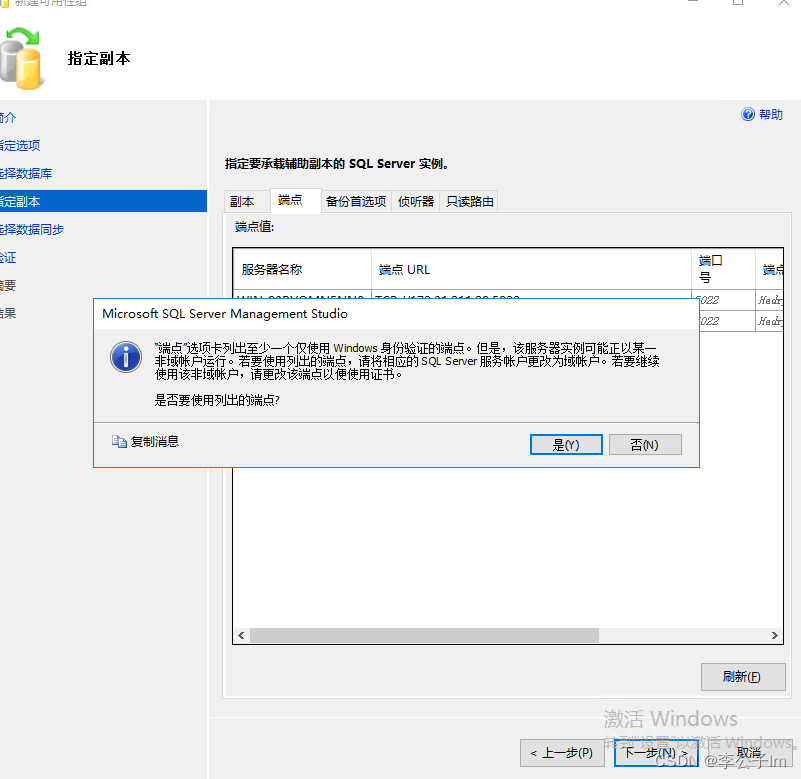Proceed with the 下一步(N) button
801x779 pixels.
(655, 752)
